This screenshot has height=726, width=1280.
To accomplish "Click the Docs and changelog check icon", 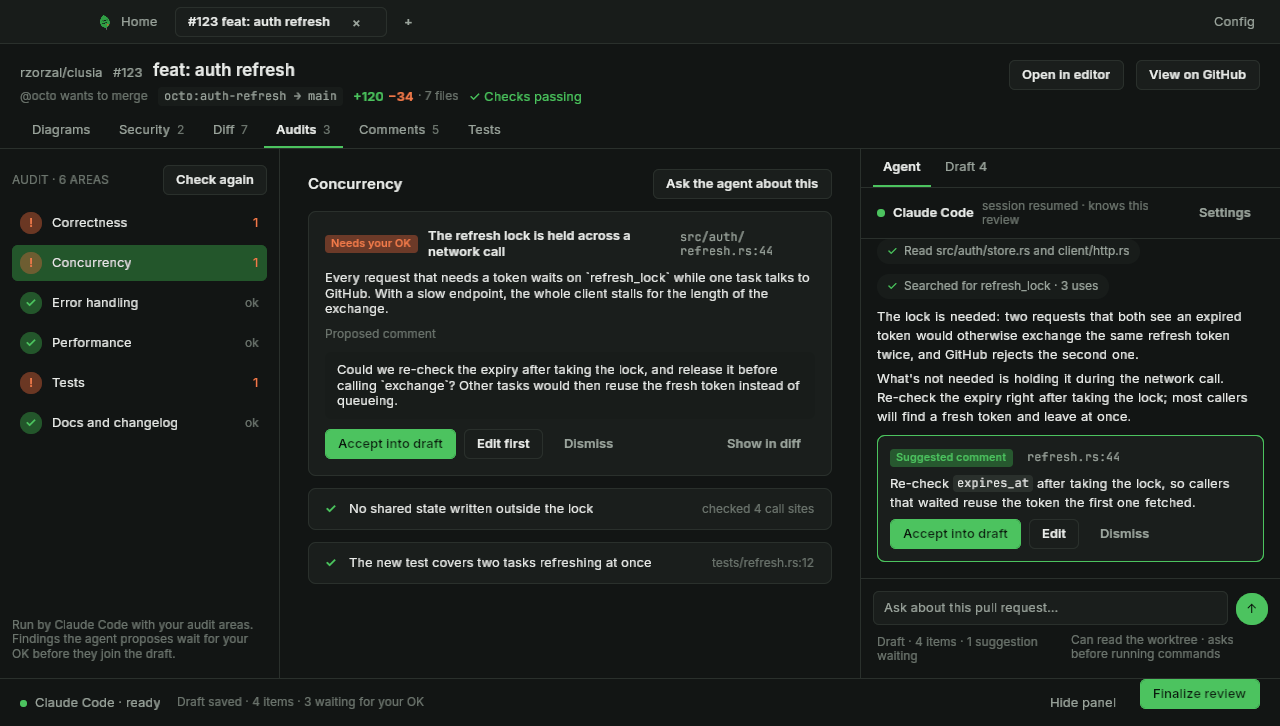I will (x=31, y=423).
